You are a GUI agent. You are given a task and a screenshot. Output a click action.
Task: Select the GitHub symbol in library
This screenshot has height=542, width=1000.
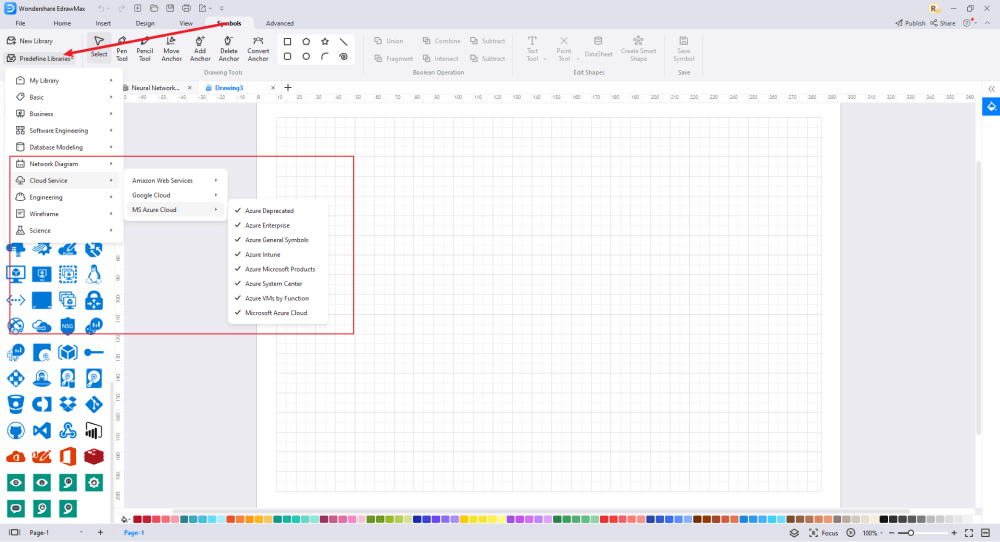16,430
